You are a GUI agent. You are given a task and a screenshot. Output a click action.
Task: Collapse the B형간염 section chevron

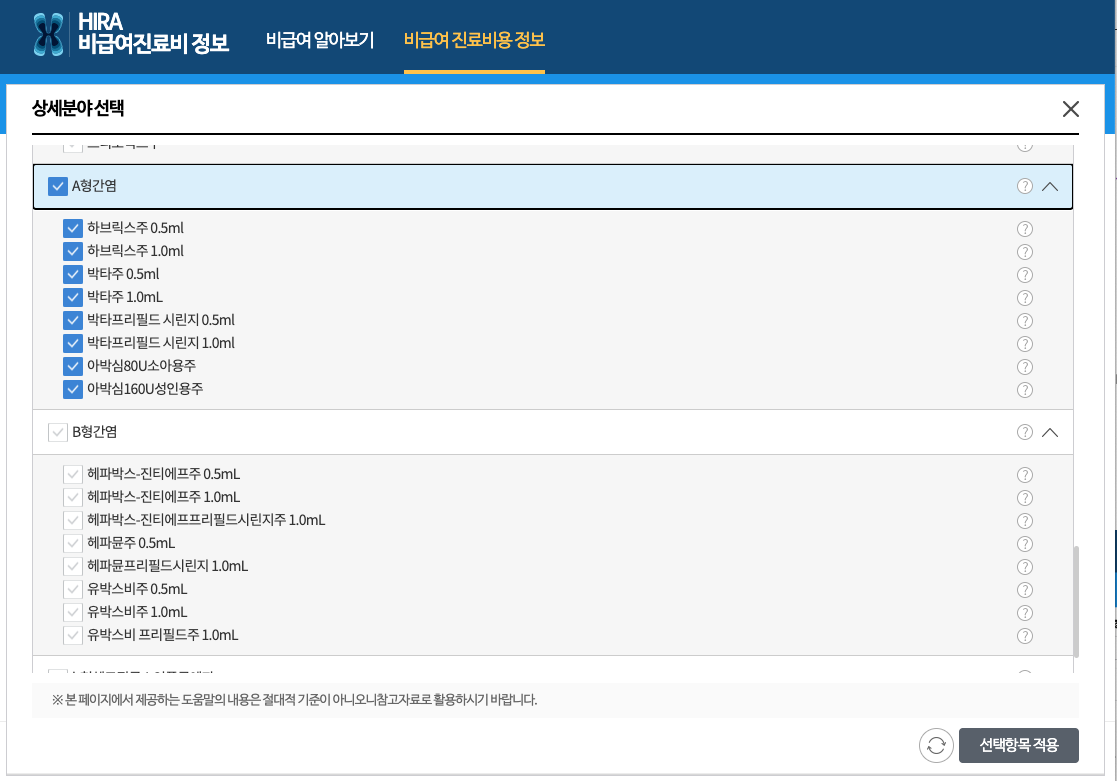pyautogui.click(x=1050, y=432)
